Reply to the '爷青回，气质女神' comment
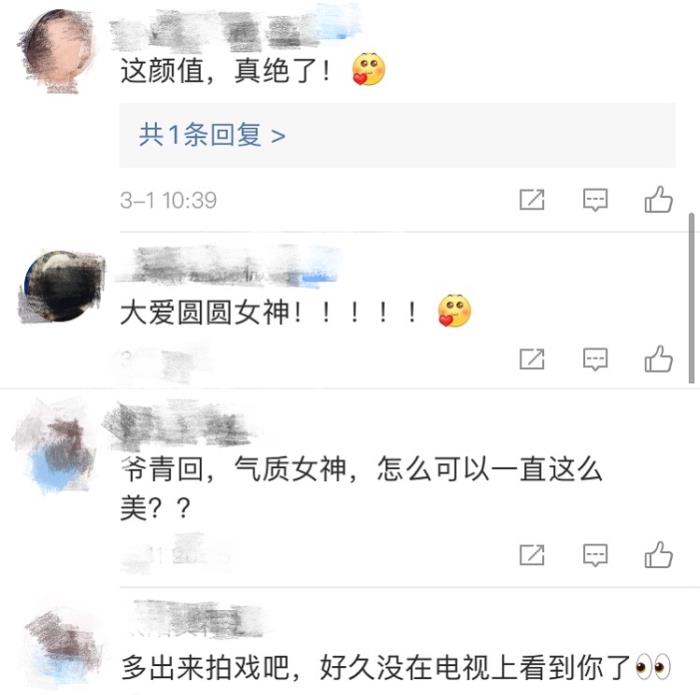This screenshot has height=695, width=700. tap(595, 555)
